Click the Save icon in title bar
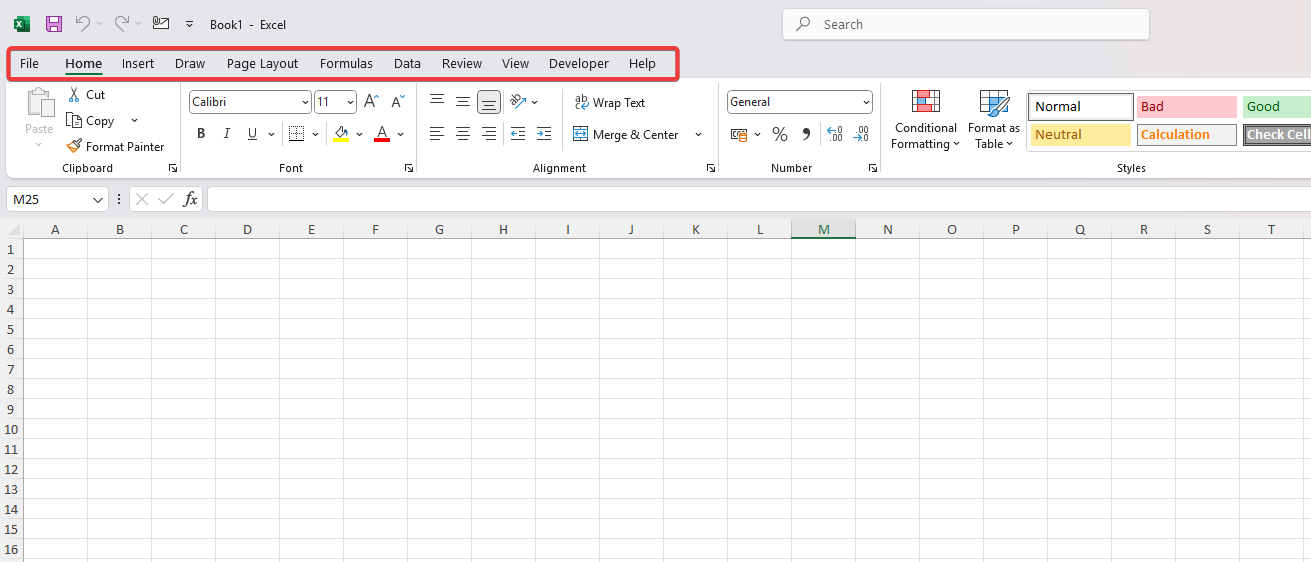Image resolution: width=1311 pixels, height=562 pixels. pos(54,24)
